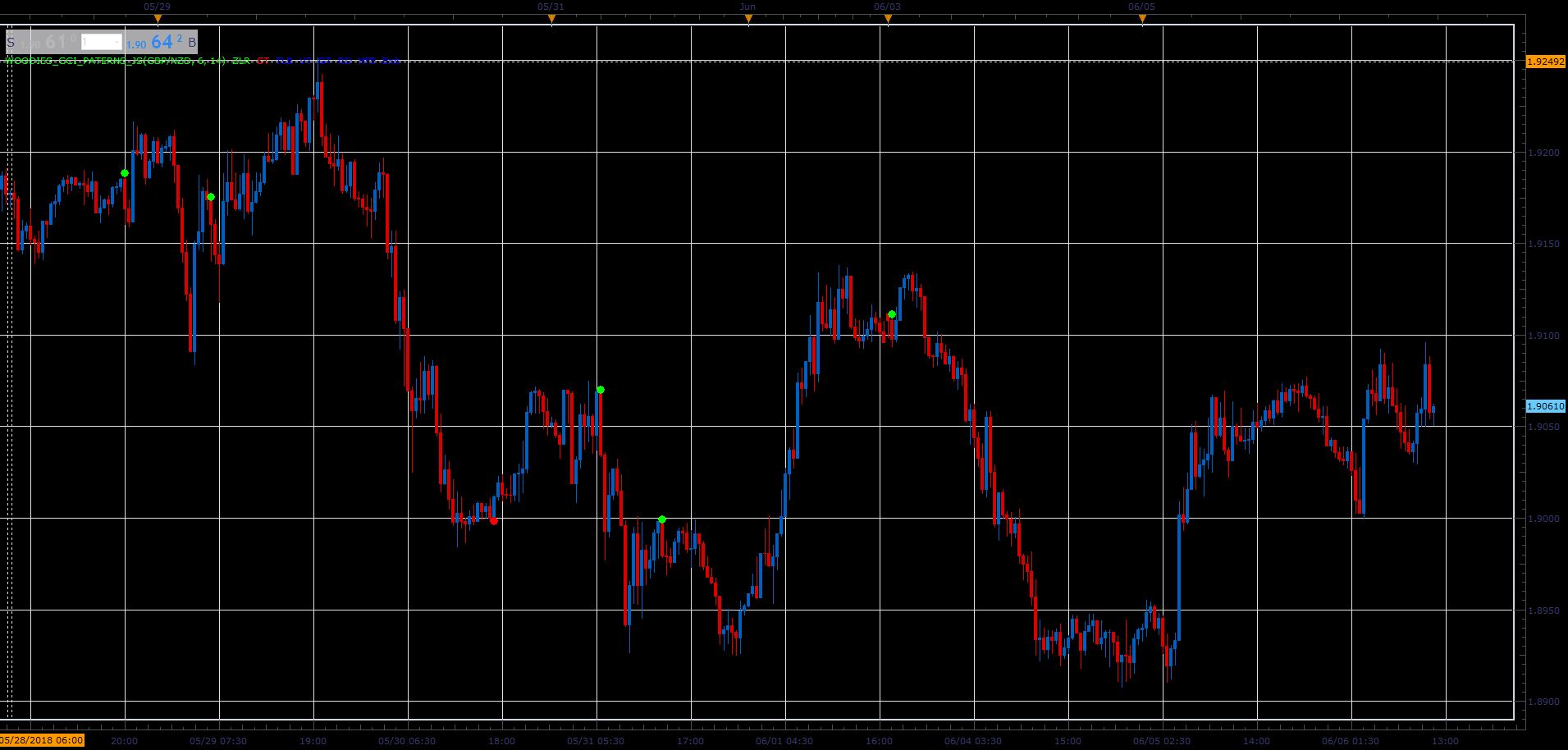The image size is (1568, 750).
Task: Click the green signal dot at 05/31 05:30
Action: (601, 390)
